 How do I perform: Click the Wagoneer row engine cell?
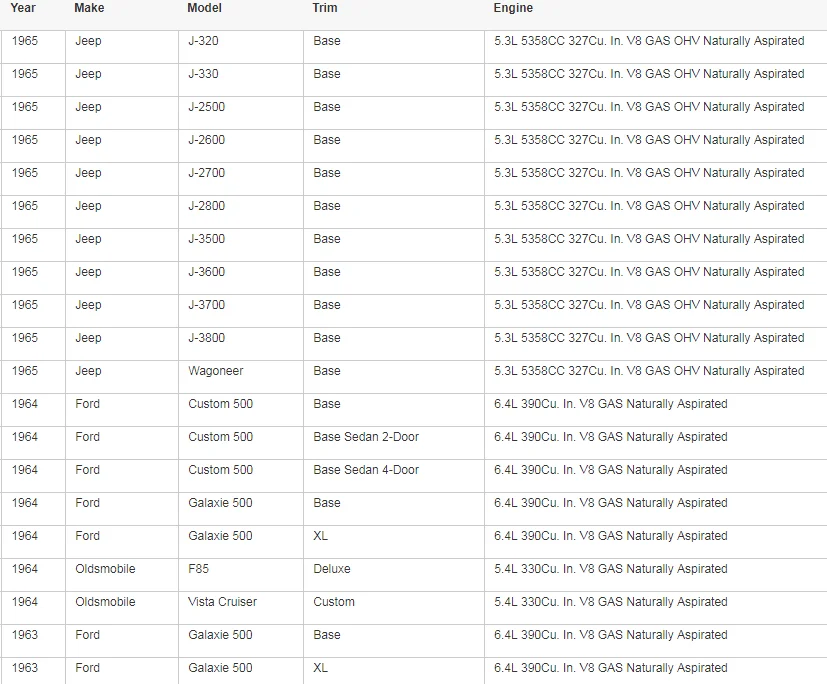click(x=648, y=371)
